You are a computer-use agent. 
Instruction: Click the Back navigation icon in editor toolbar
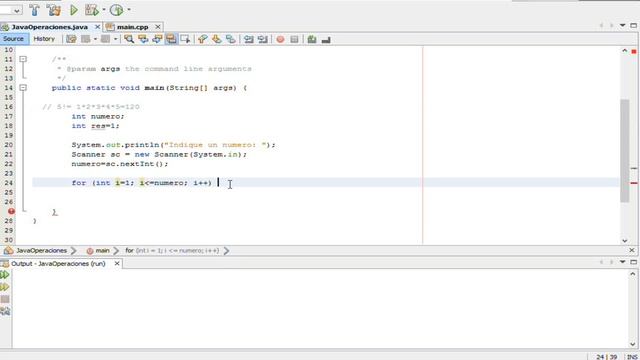pos(85,39)
